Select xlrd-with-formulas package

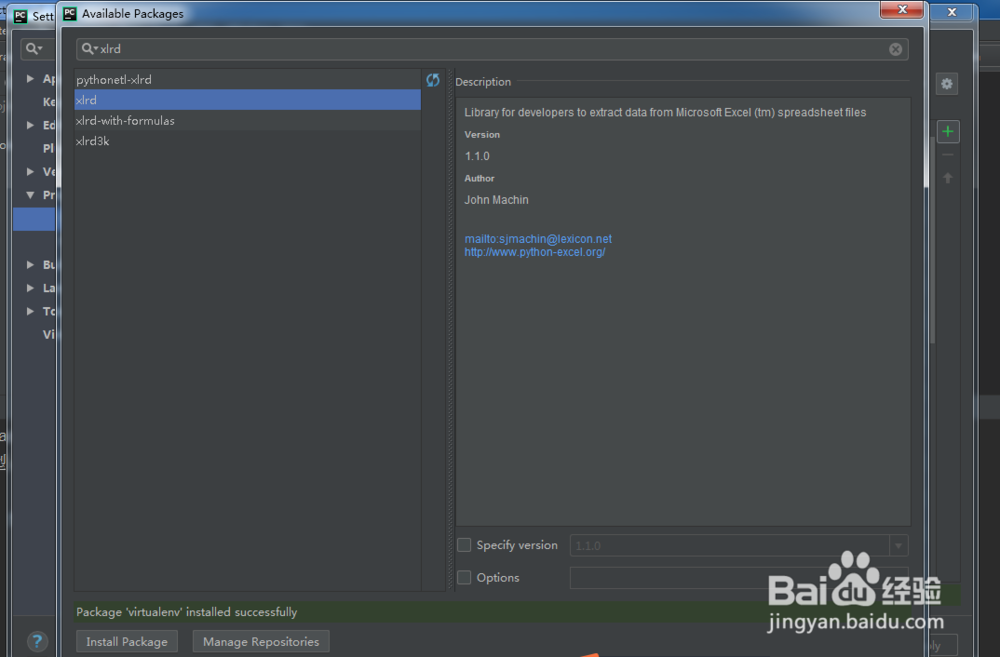247,121
